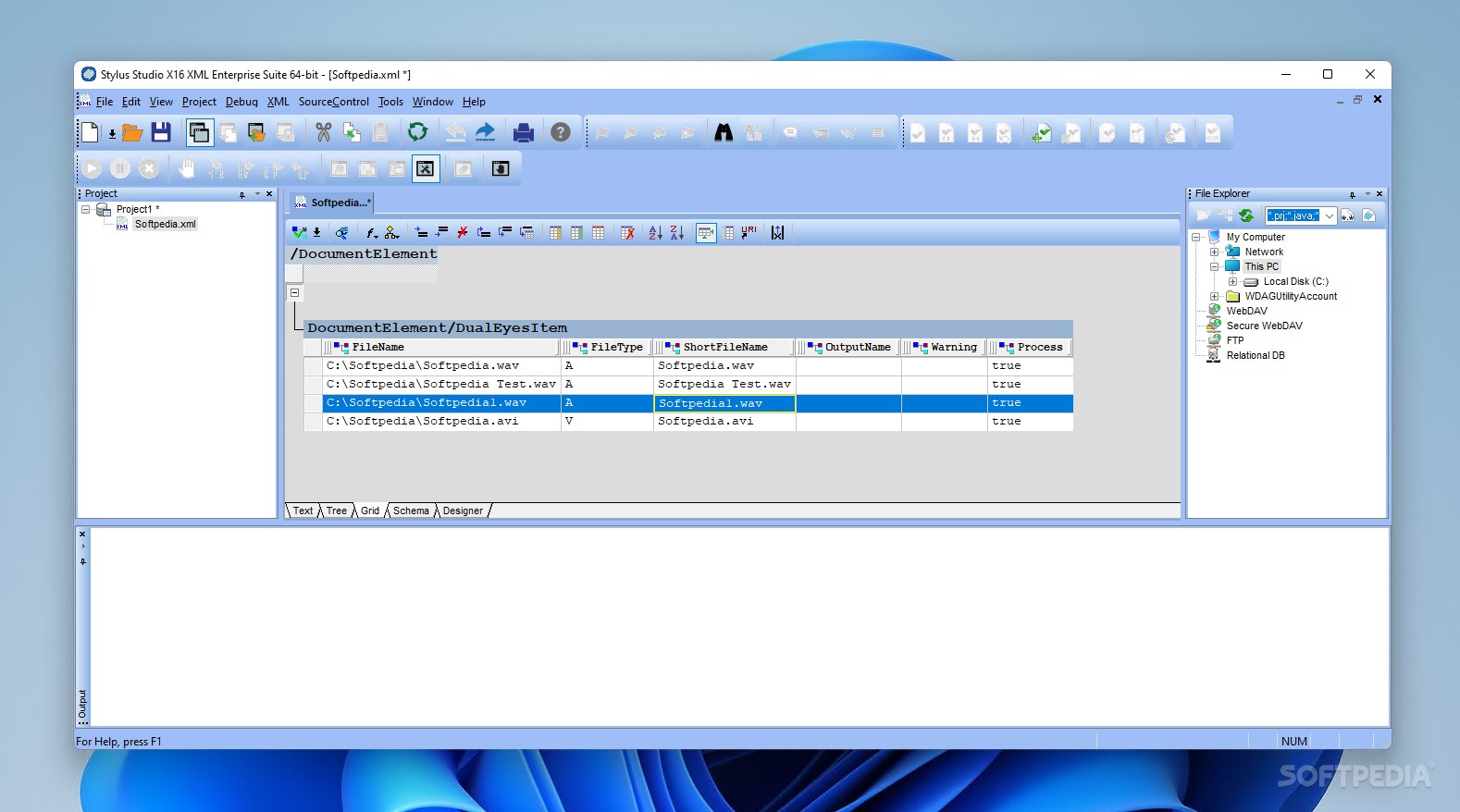Close the Project panel

point(269,194)
